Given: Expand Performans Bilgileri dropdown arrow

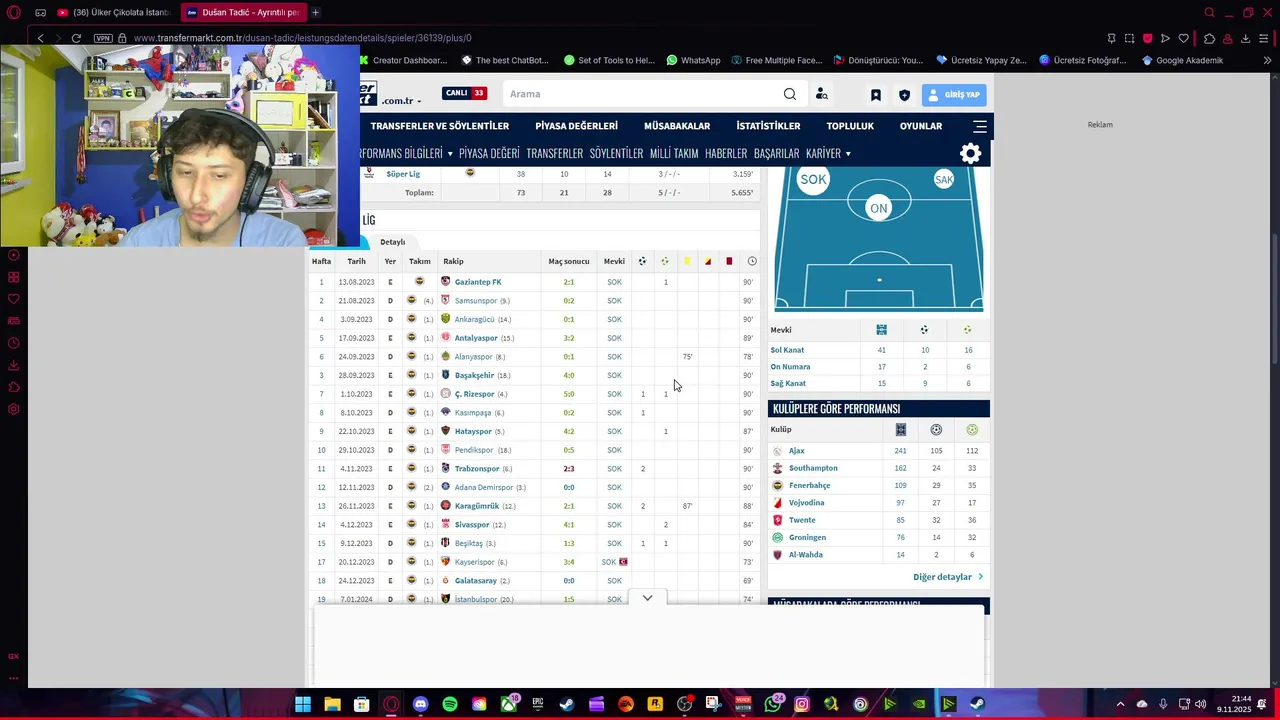Looking at the screenshot, I should [450, 154].
